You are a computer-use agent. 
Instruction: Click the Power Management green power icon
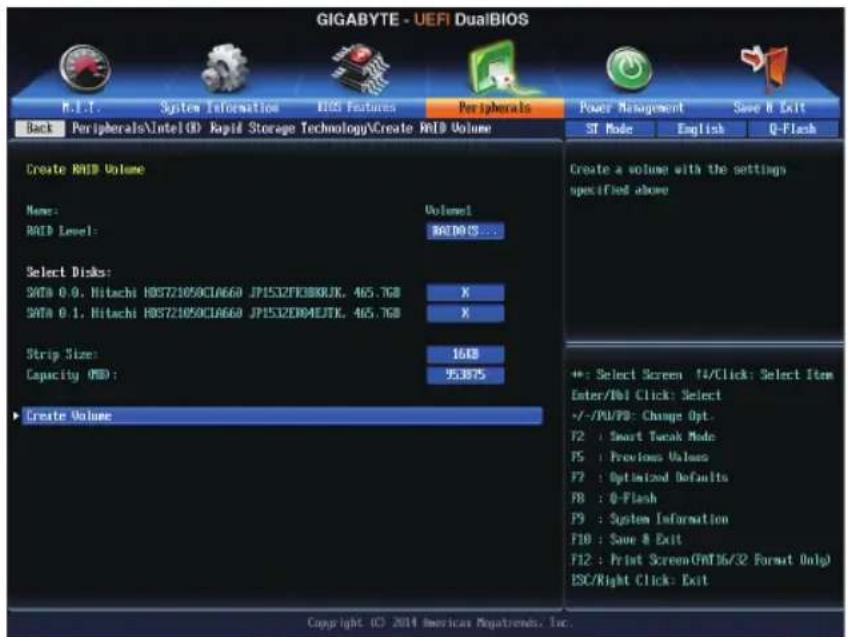[628, 69]
